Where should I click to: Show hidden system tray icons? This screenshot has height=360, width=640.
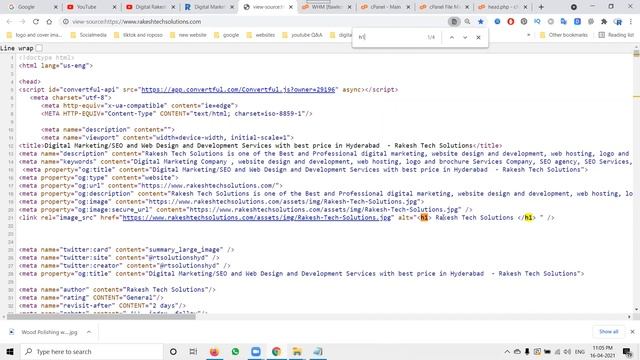(507, 351)
